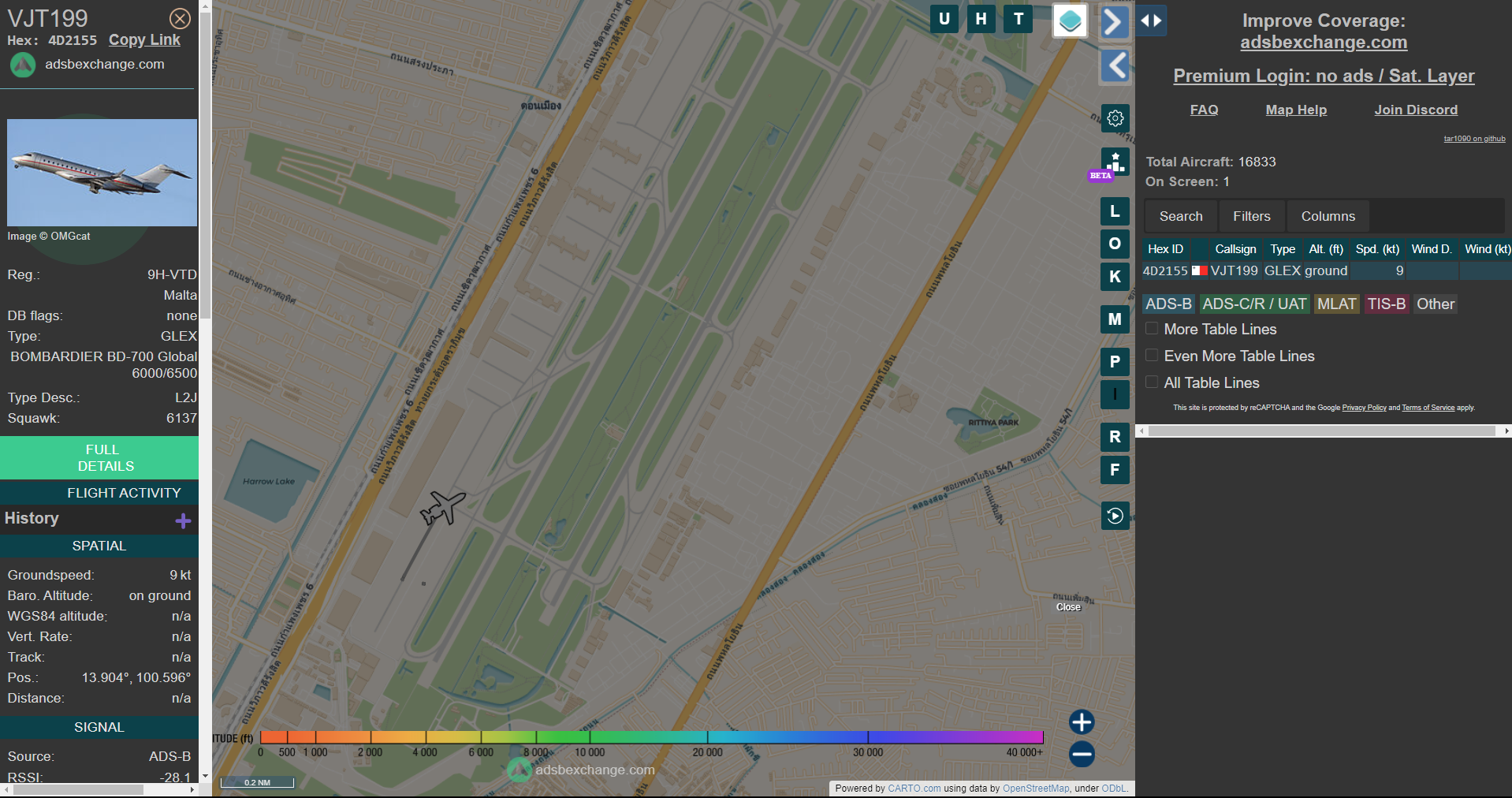Select the VJT199 row in aircraft table
Viewport: 1512px width, 798px height.
pos(1327,270)
